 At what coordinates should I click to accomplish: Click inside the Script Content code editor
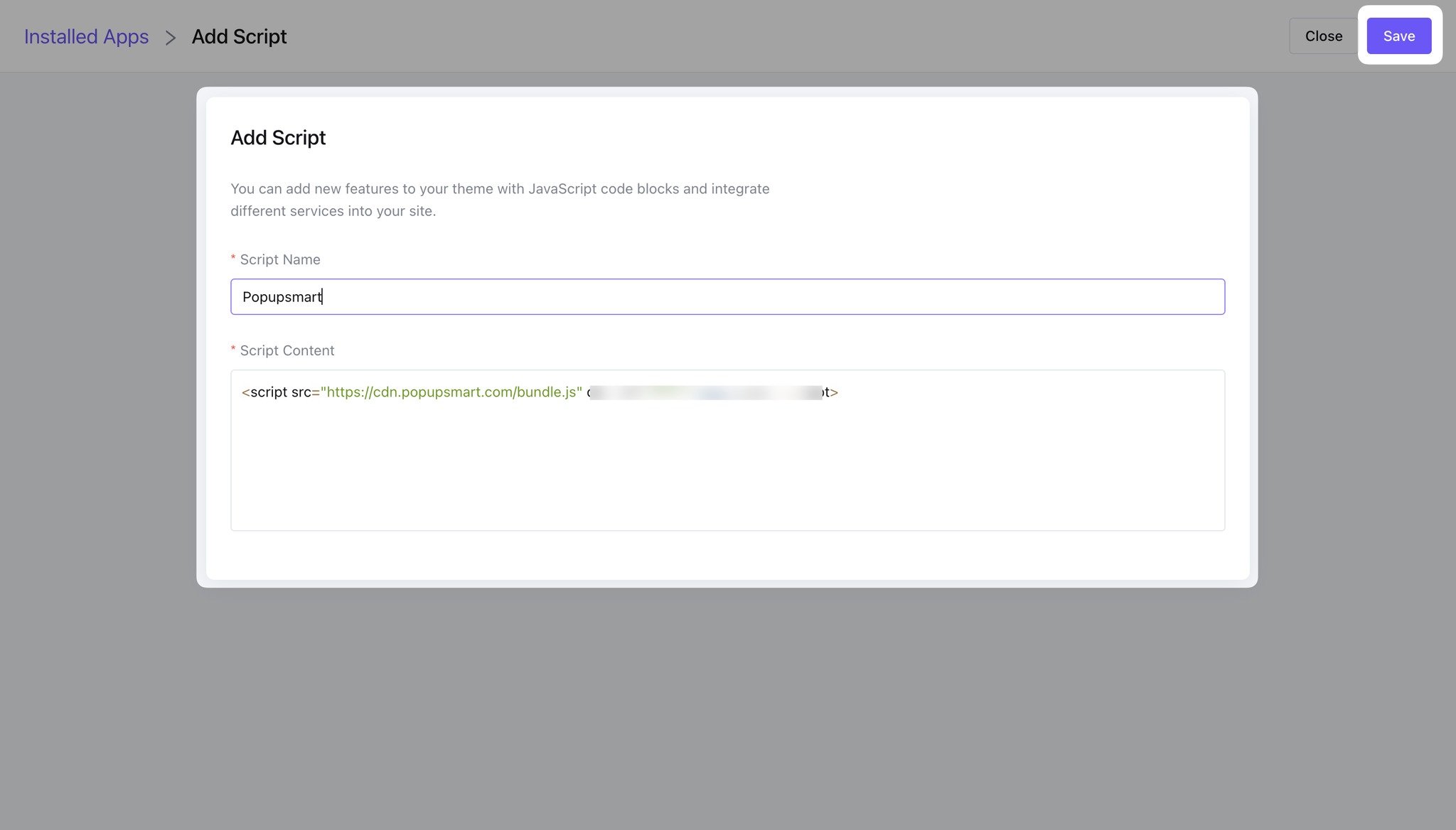727,450
